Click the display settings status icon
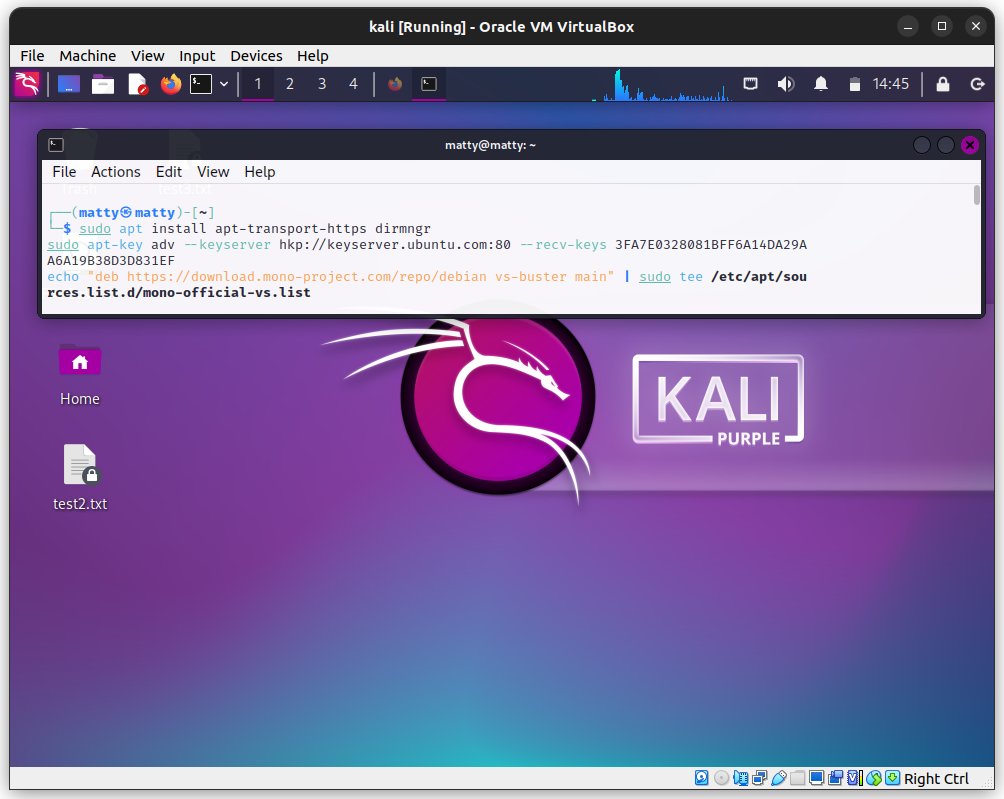 pyautogui.click(x=816, y=778)
